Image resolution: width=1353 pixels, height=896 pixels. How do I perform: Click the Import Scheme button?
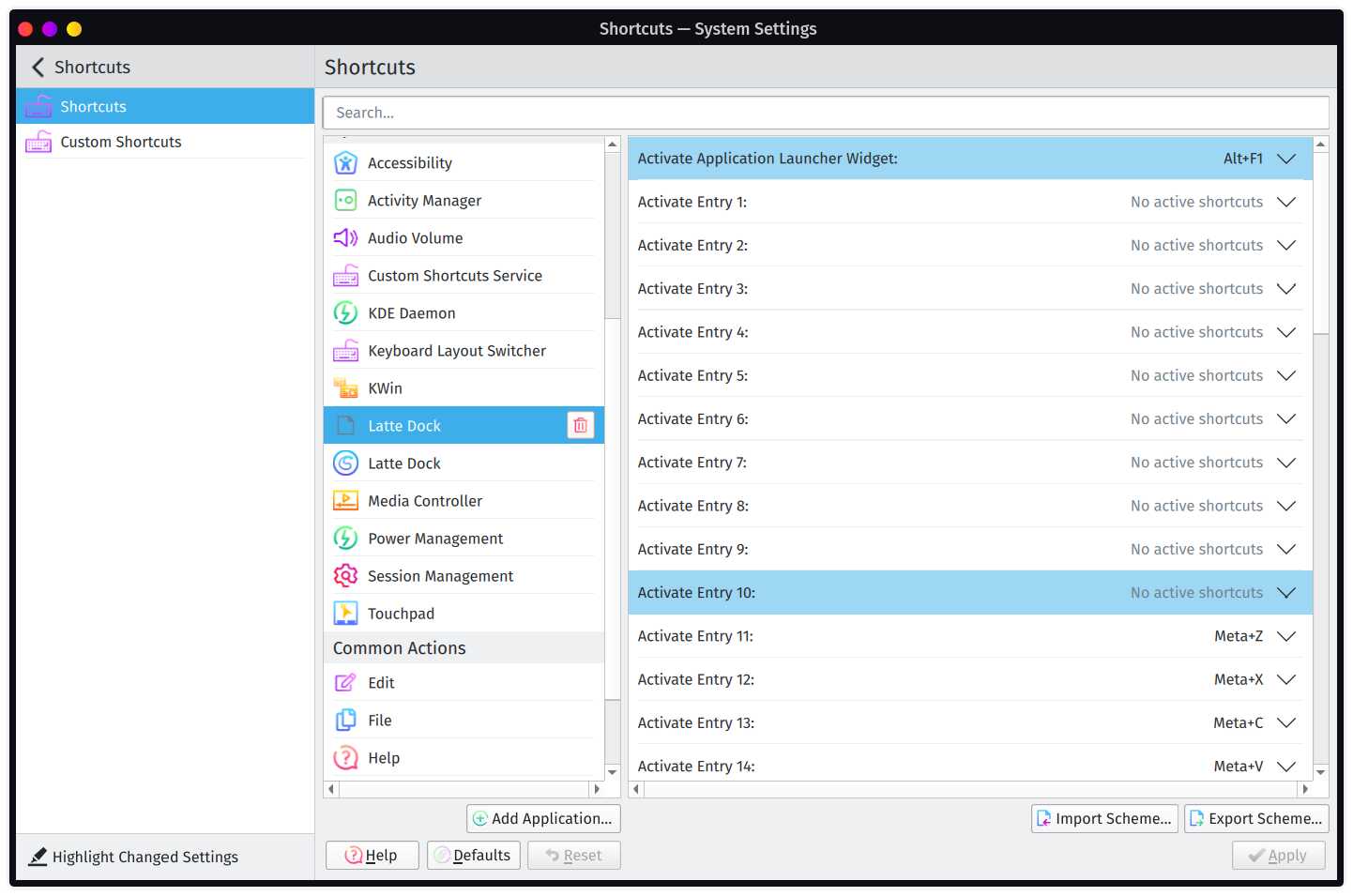[1104, 818]
